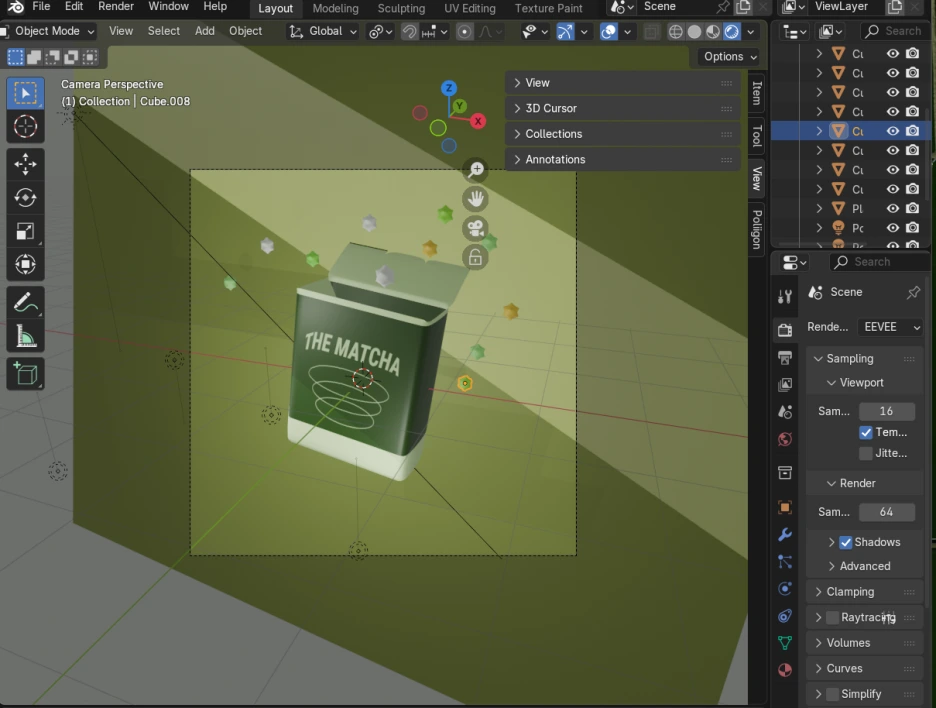The image size is (936, 708).
Task: Select the Move tool in toolbar
Action: point(25,164)
